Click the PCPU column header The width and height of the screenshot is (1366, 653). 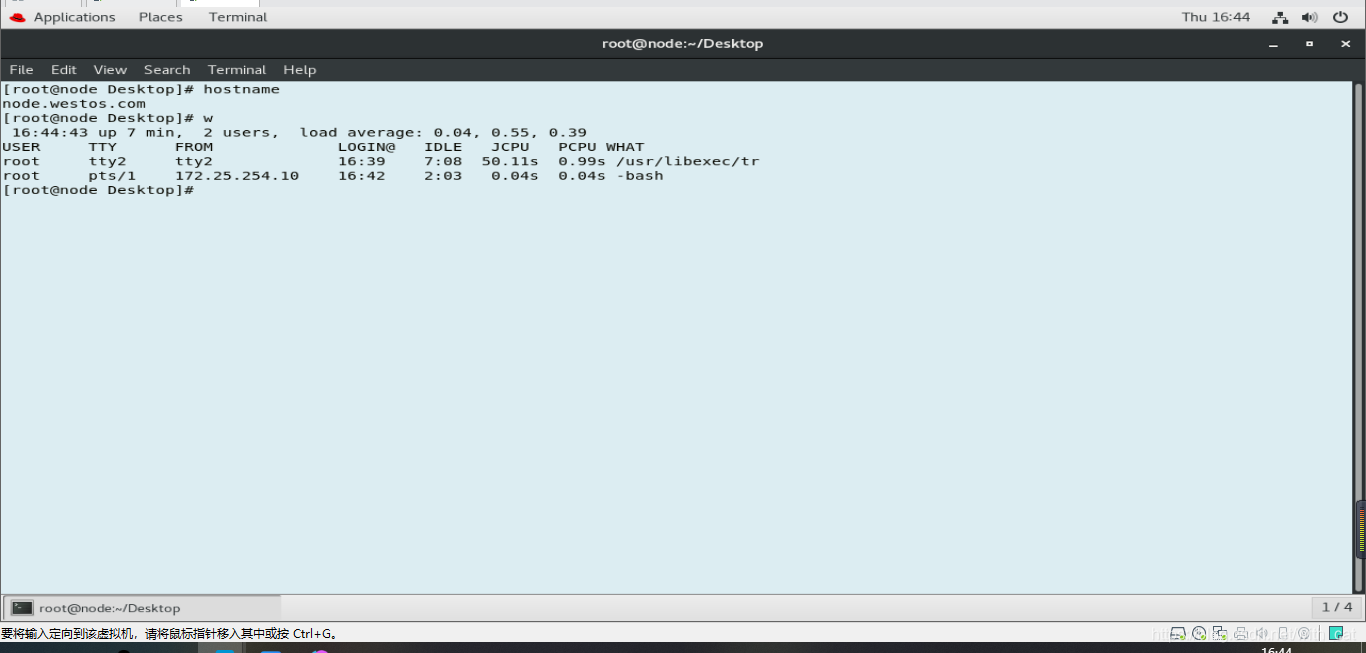577,147
